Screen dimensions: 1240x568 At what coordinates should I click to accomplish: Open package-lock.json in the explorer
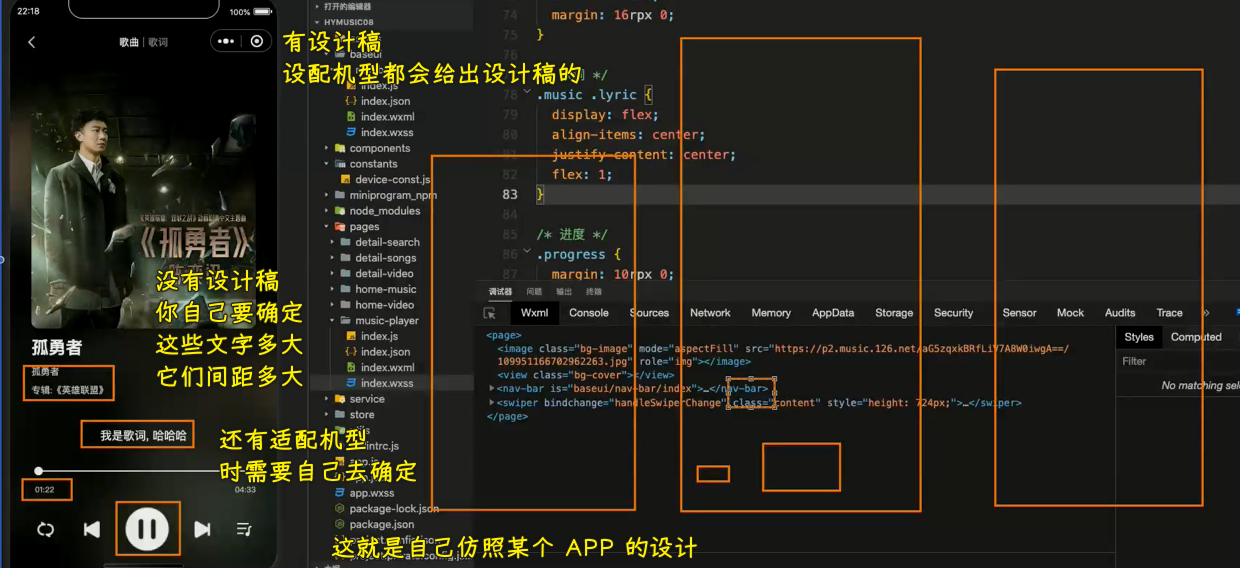point(394,509)
